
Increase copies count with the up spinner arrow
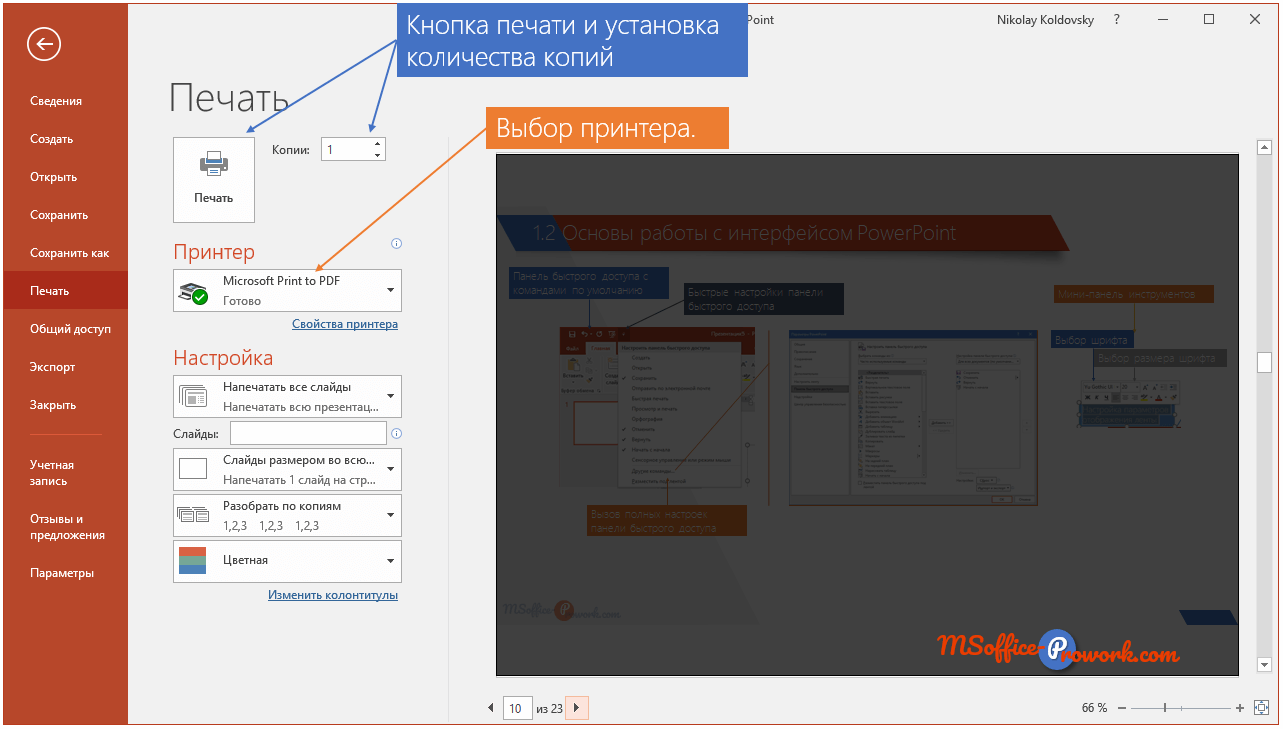377,144
